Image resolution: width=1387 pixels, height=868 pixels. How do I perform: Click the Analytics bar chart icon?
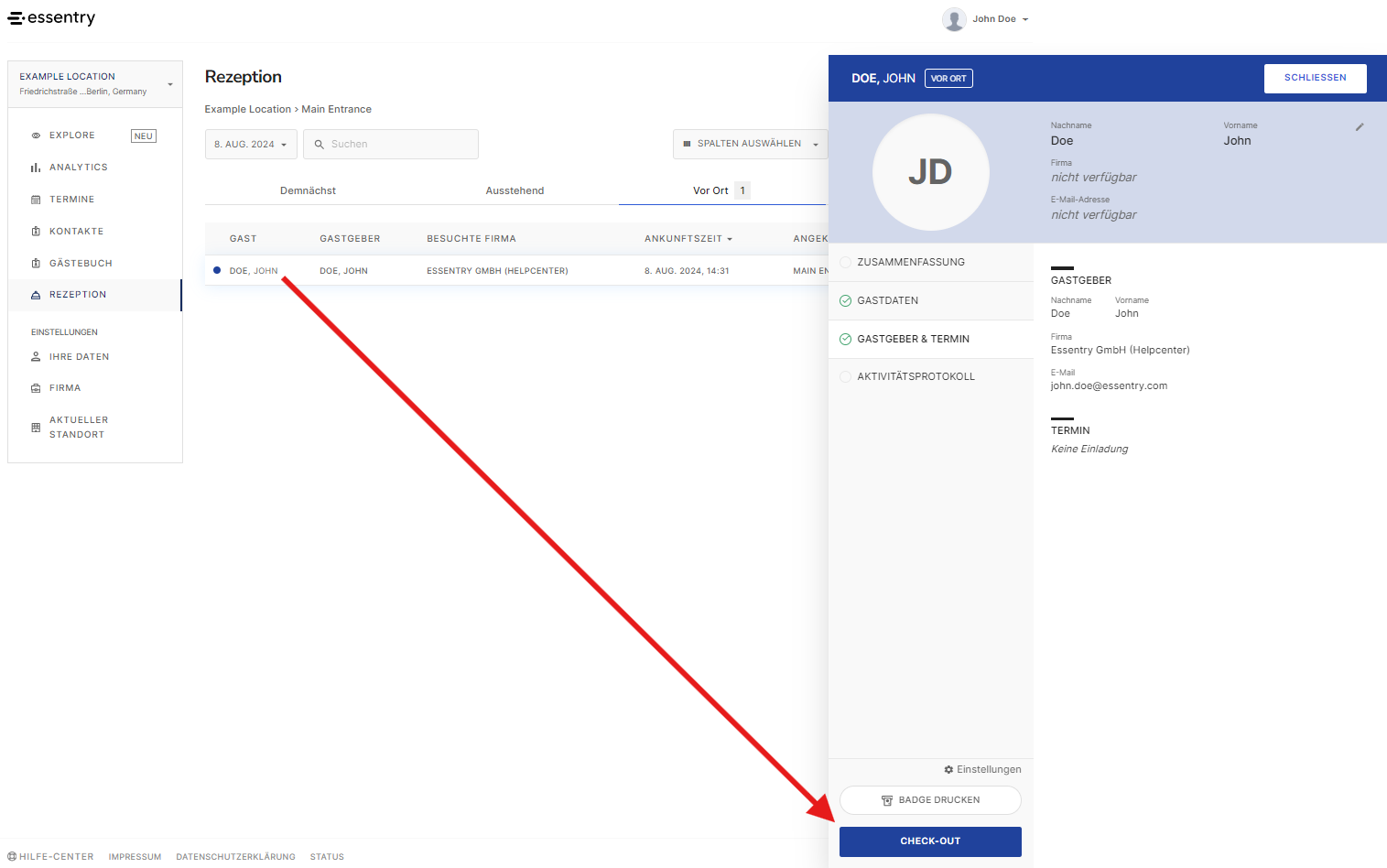[36, 168]
